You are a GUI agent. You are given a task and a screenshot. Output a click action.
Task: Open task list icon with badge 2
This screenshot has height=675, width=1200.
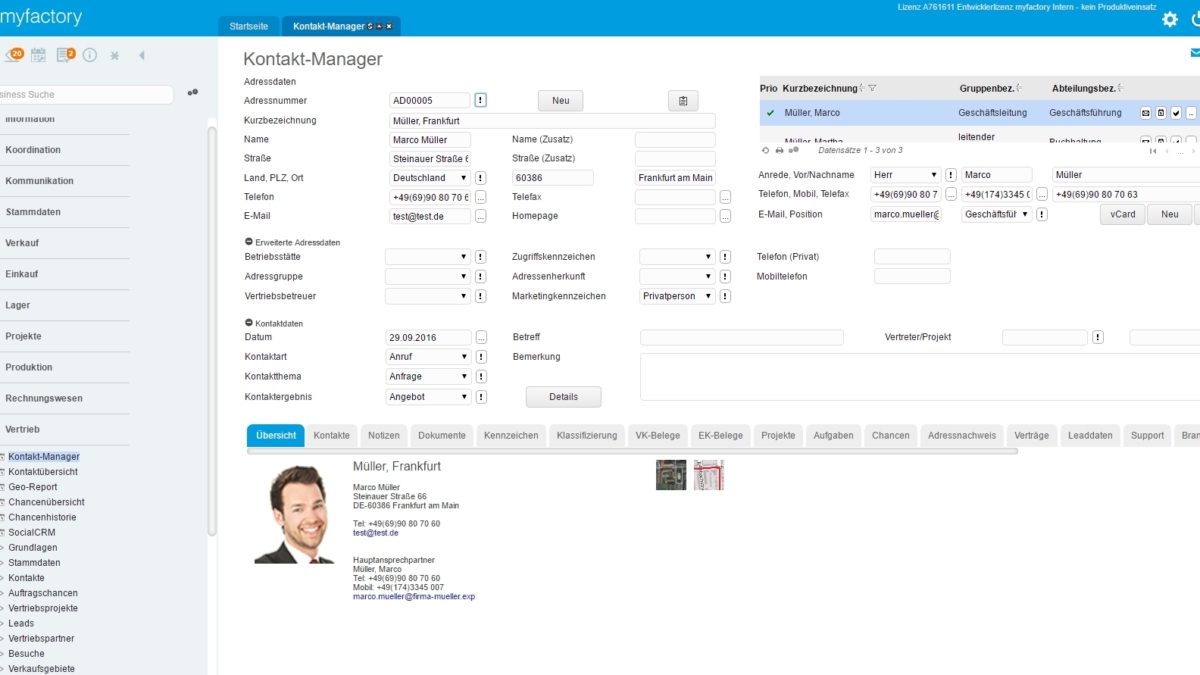(65, 55)
